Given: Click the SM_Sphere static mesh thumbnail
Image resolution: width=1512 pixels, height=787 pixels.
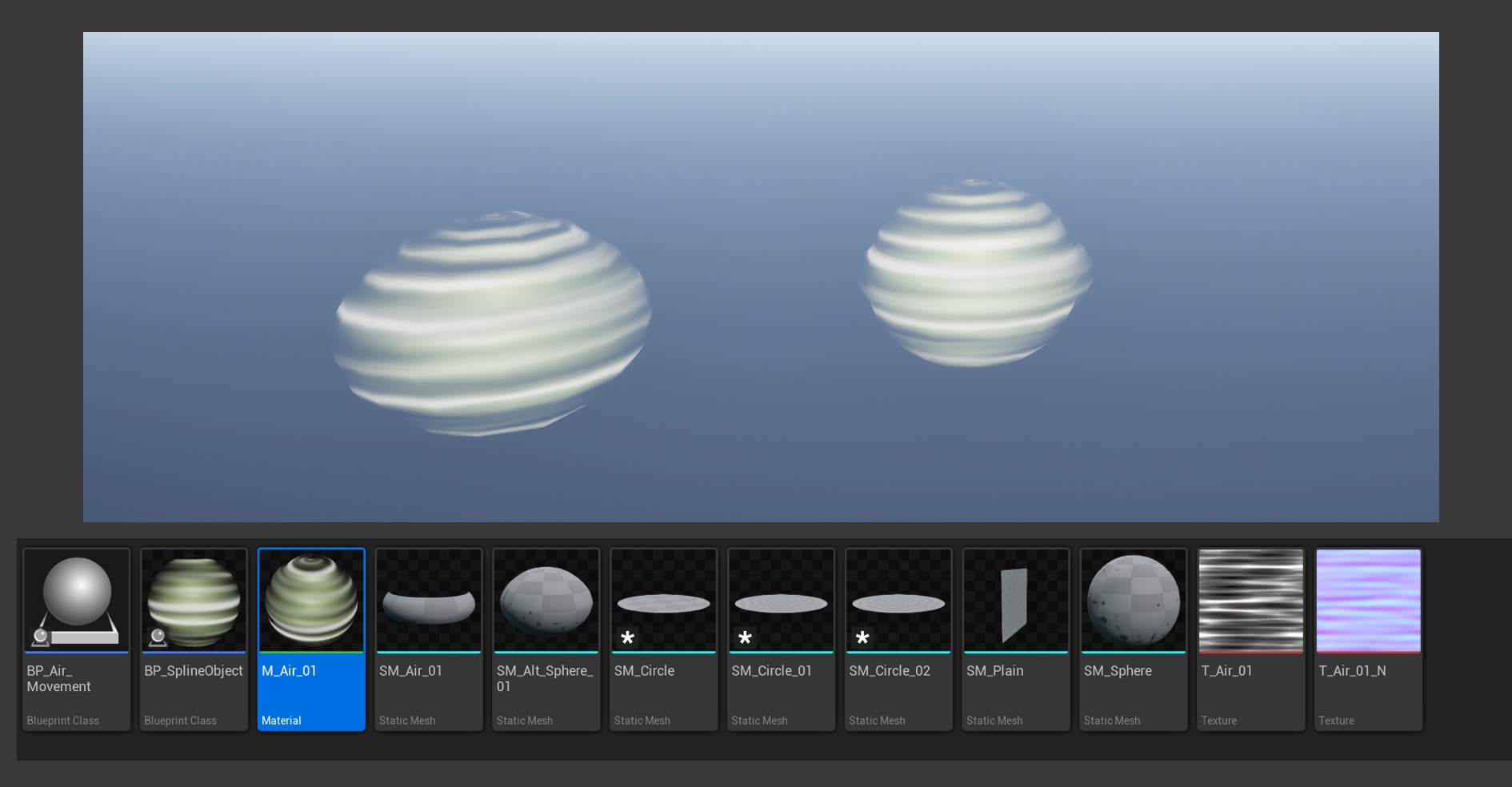Looking at the screenshot, I should 1133,600.
